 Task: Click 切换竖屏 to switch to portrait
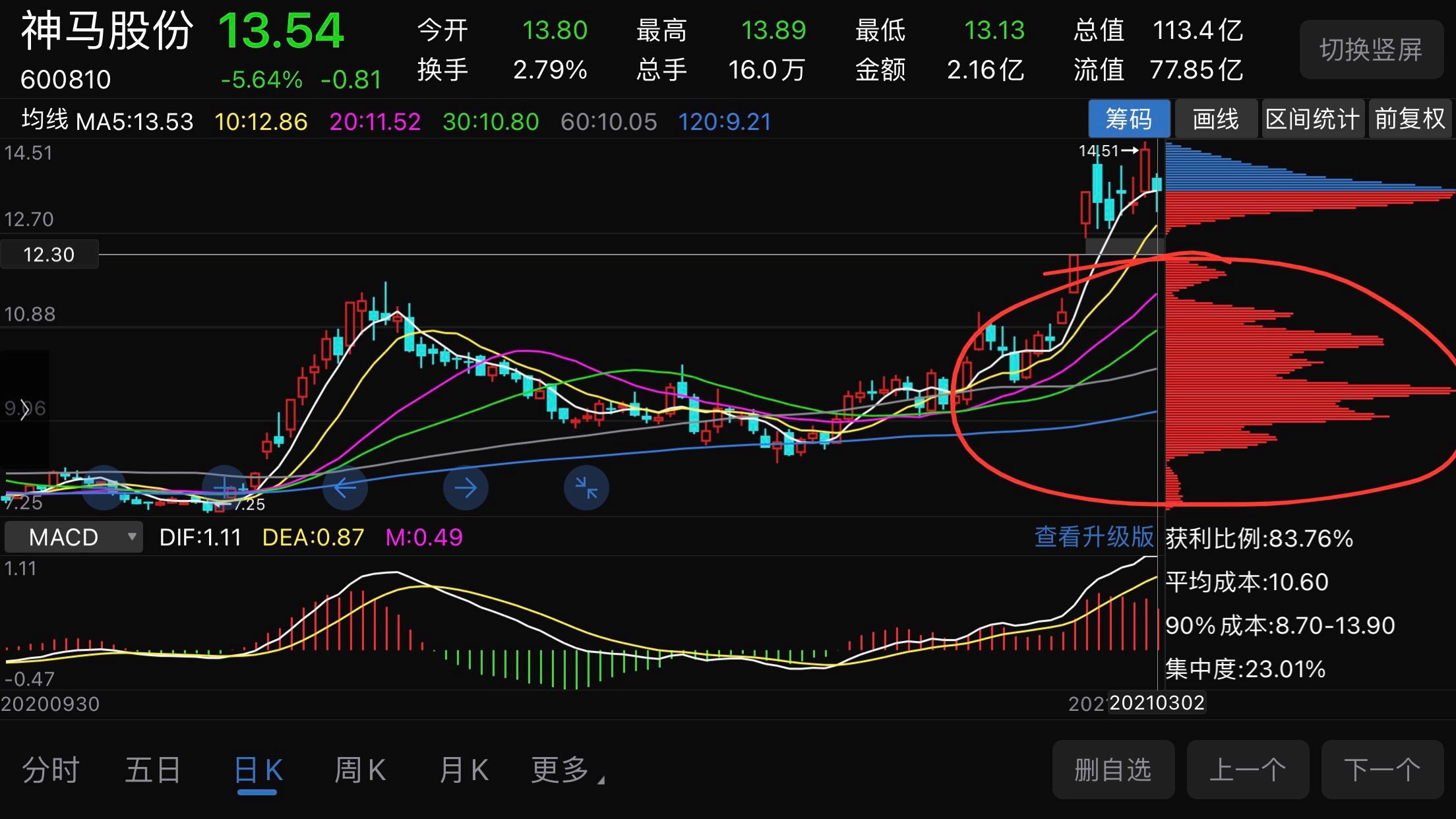[1371, 49]
